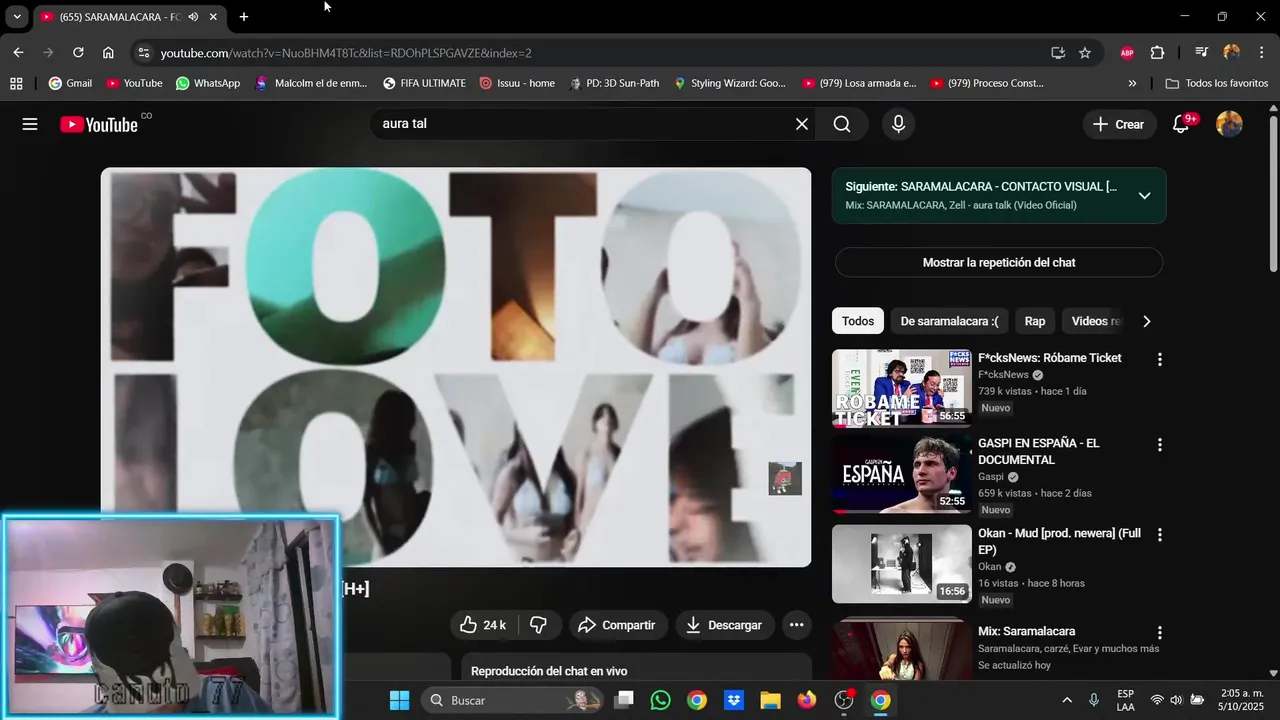Open options menu for Okan Mud video
1280x720 pixels.
[x=1160, y=535]
